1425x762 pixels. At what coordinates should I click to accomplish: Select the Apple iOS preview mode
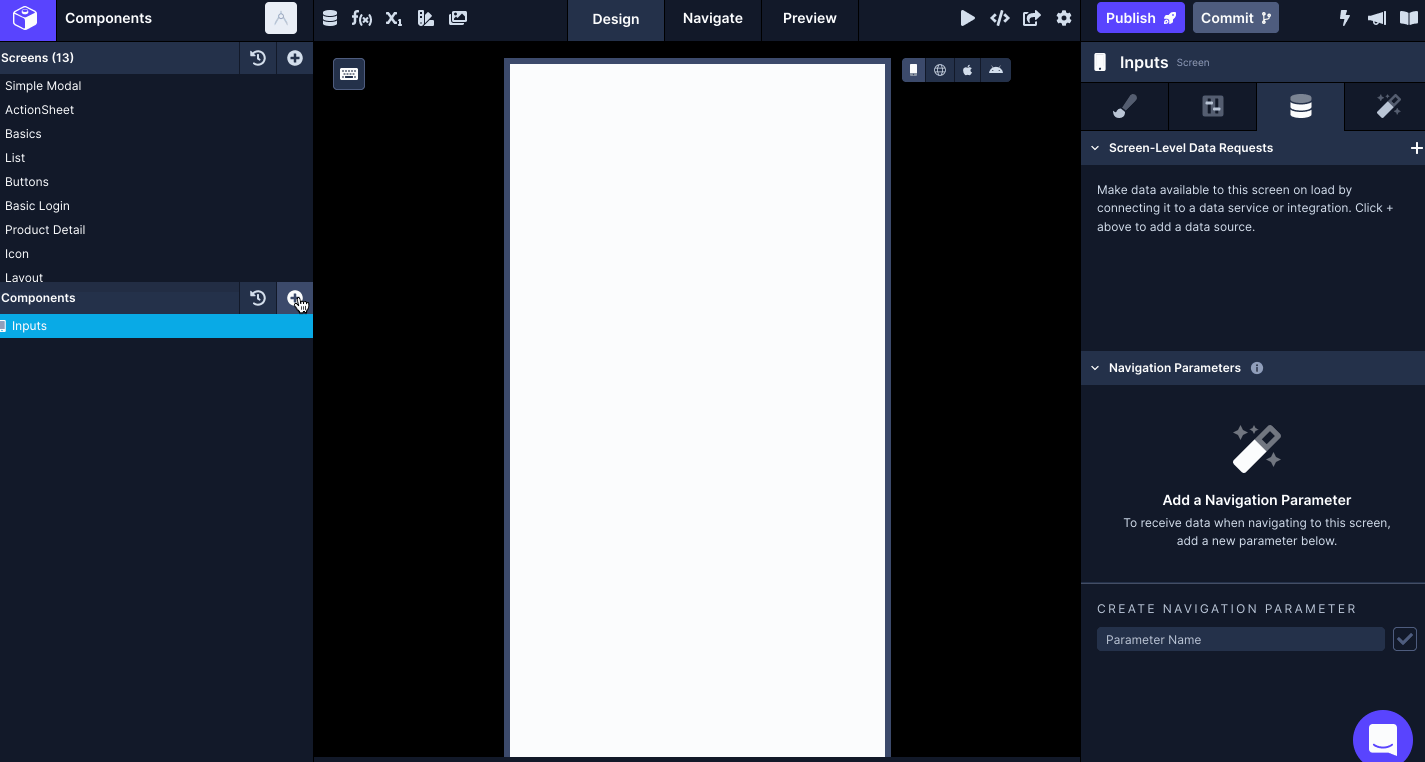coord(968,70)
